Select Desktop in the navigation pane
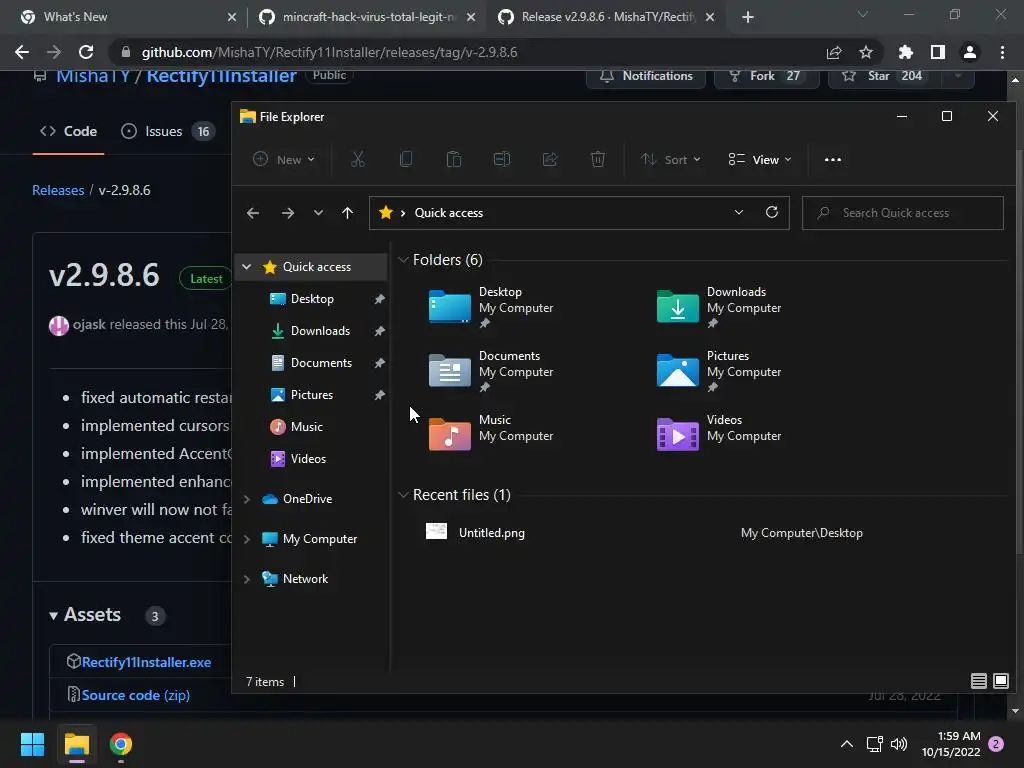Image resolution: width=1024 pixels, height=768 pixels. pos(312,298)
